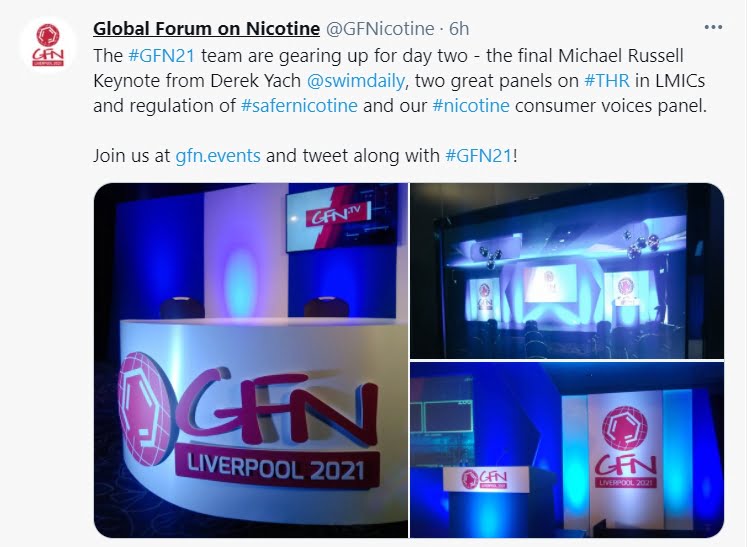This screenshot has width=755, height=547.
Task: Click the GFN.TV screen in the photo
Action: coord(342,219)
